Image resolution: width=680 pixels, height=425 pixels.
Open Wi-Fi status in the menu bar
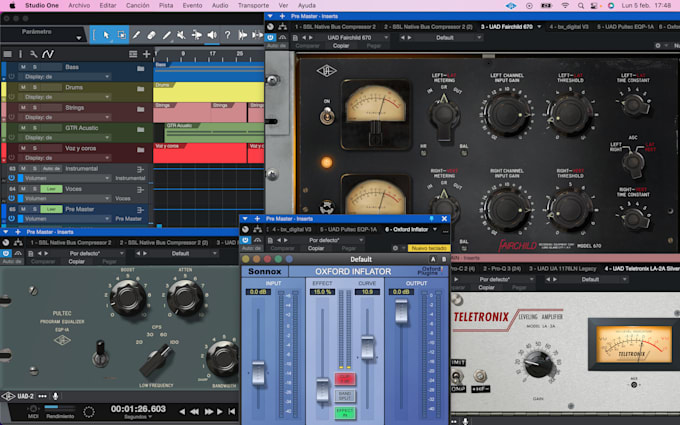tap(565, 6)
